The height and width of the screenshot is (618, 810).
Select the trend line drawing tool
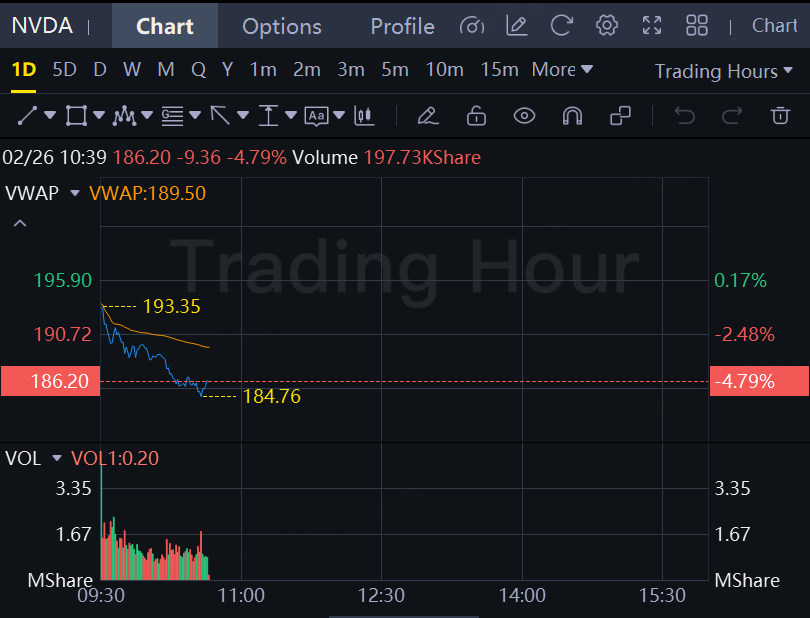point(27,116)
